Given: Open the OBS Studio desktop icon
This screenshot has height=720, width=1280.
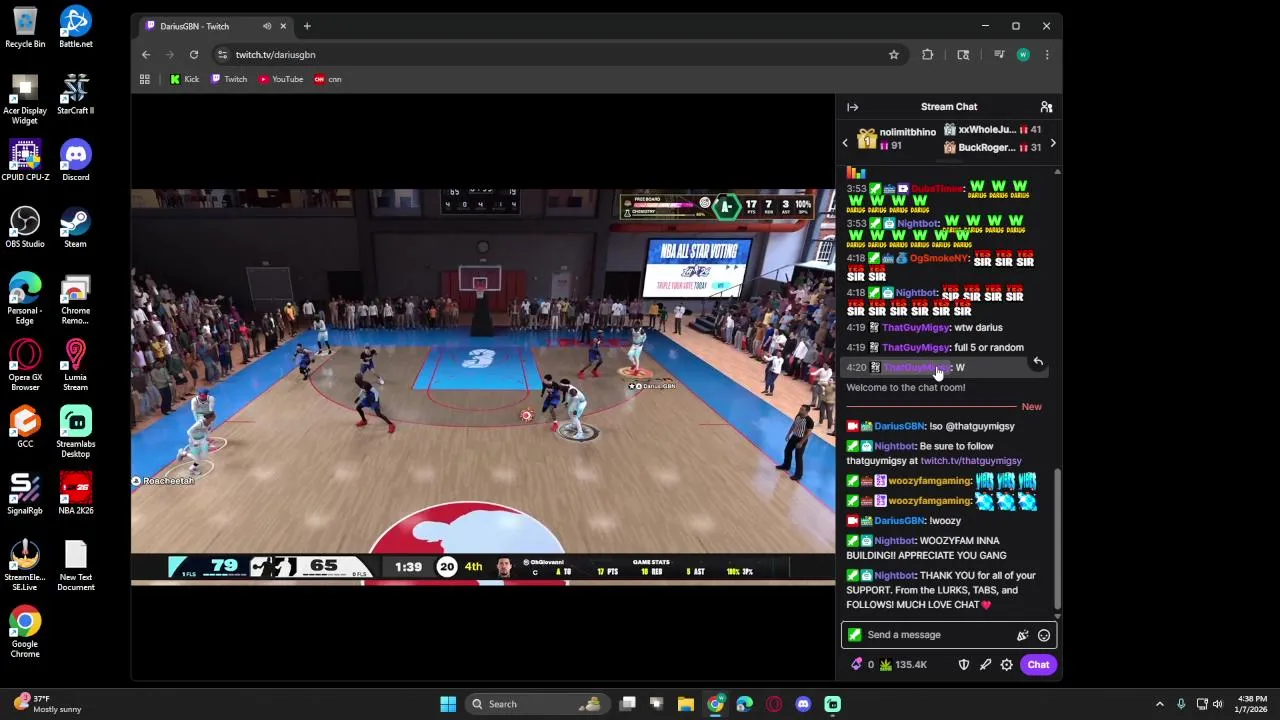Looking at the screenshot, I should click(x=25, y=228).
